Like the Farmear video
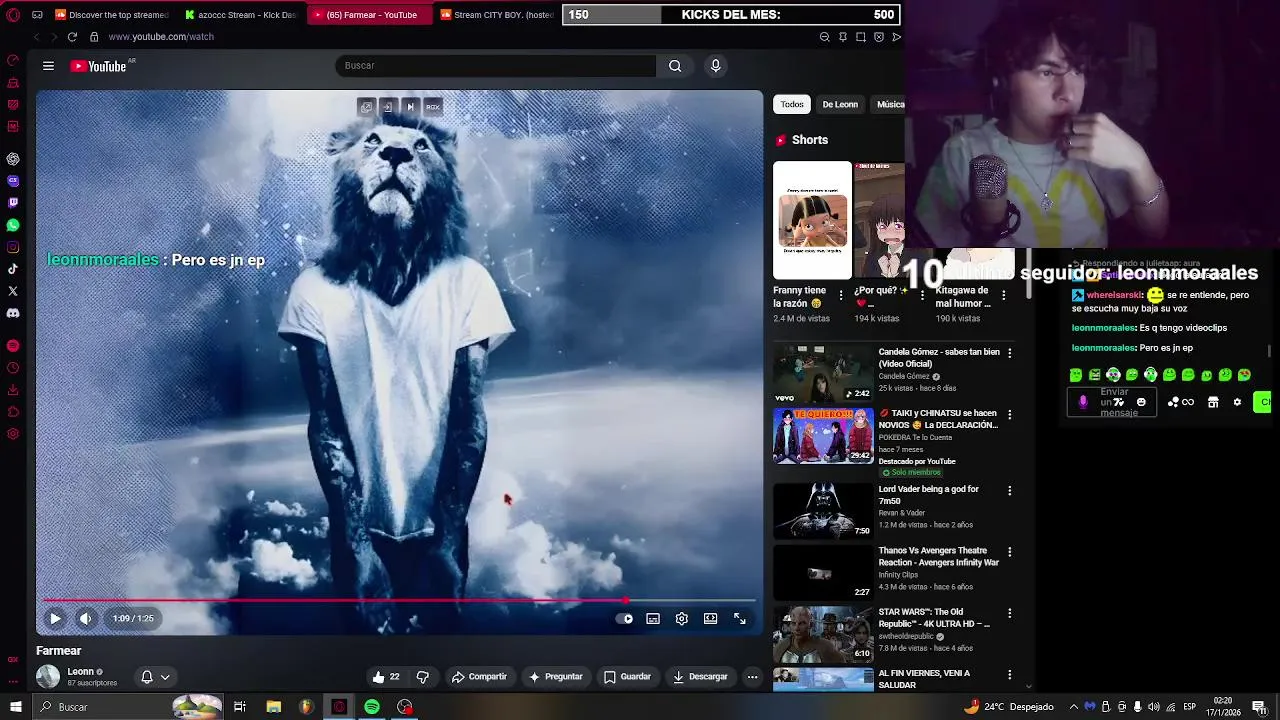 click(x=385, y=677)
